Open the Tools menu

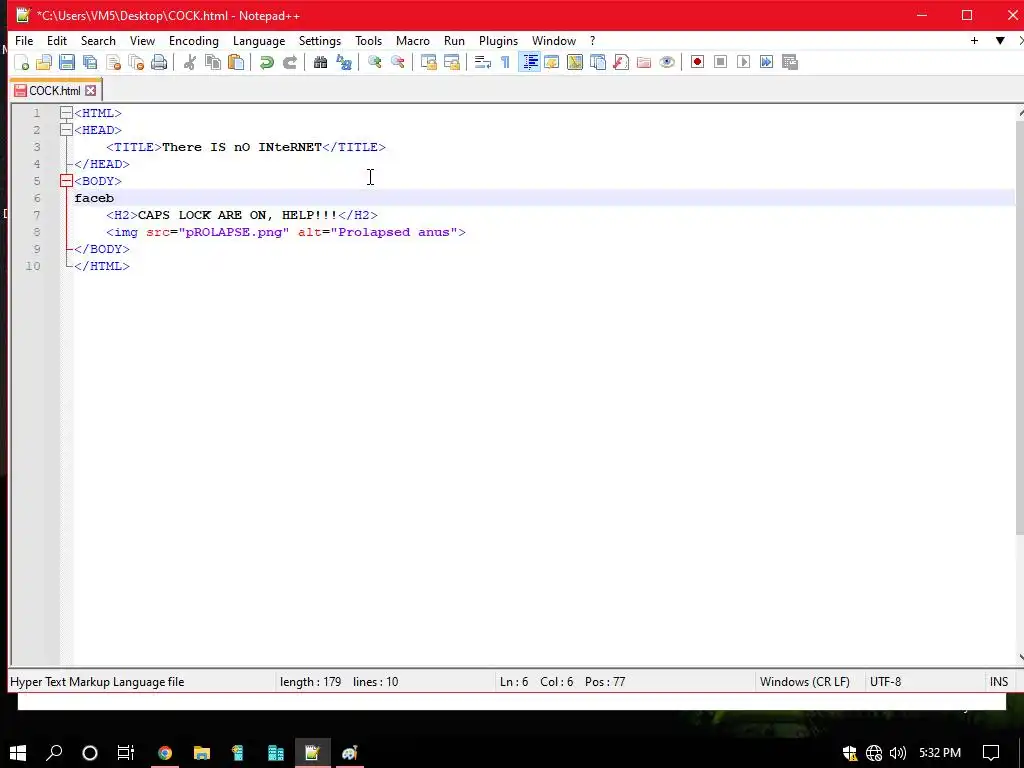click(368, 40)
